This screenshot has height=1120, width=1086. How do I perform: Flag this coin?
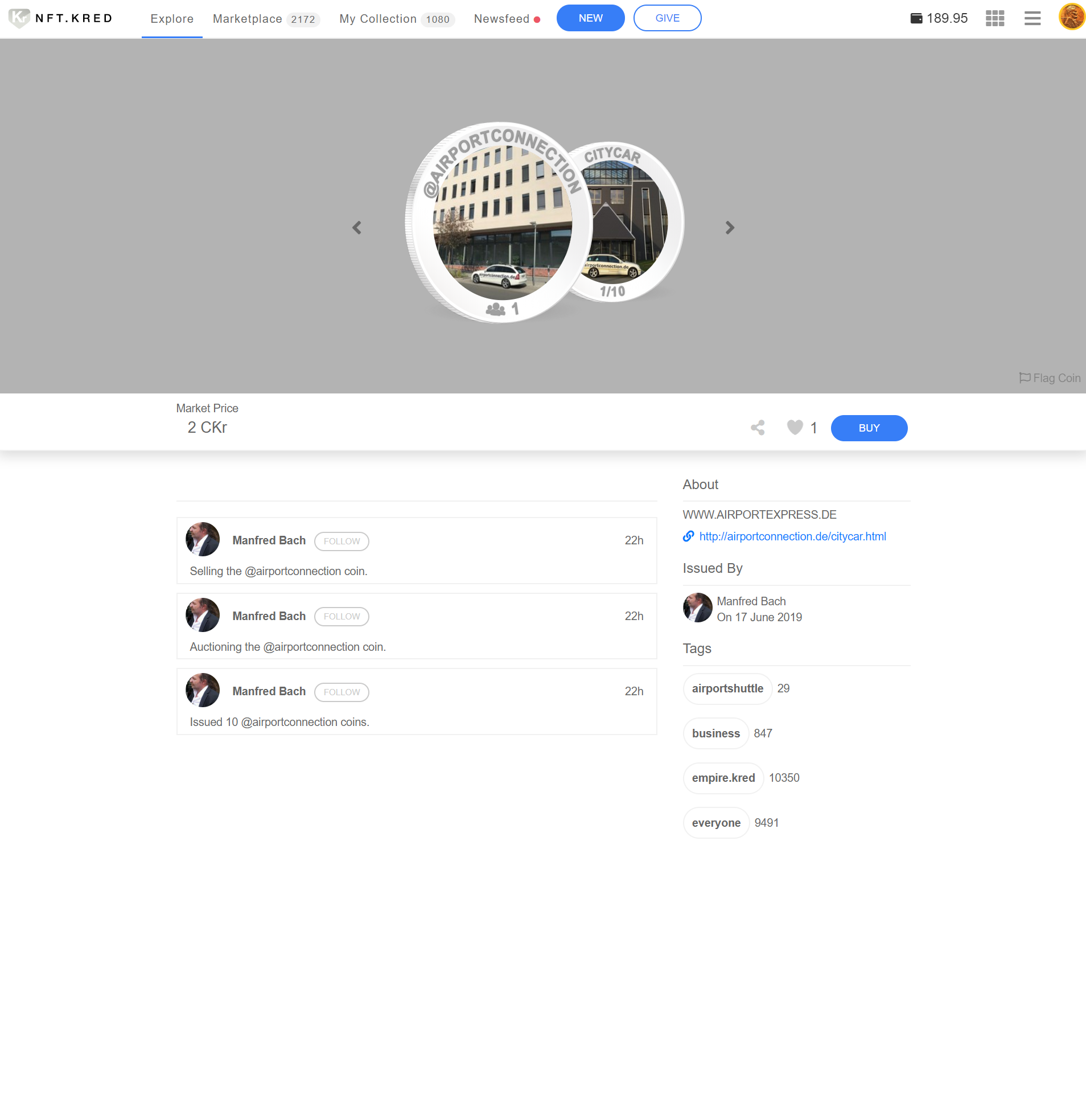pyautogui.click(x=1050, y=378)
